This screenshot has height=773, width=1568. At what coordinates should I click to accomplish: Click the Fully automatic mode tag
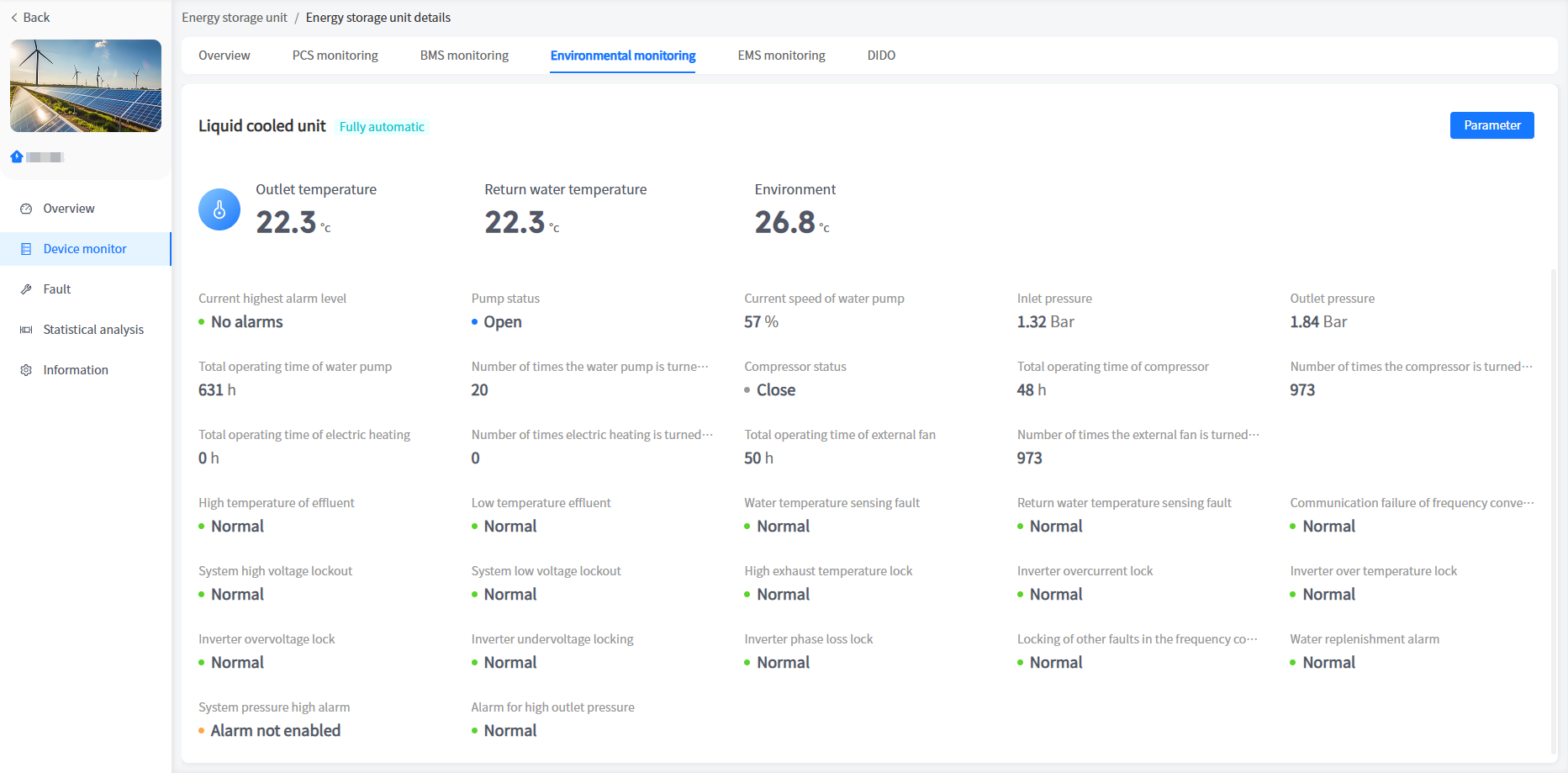pyautogui.click(x=382, y=127)
